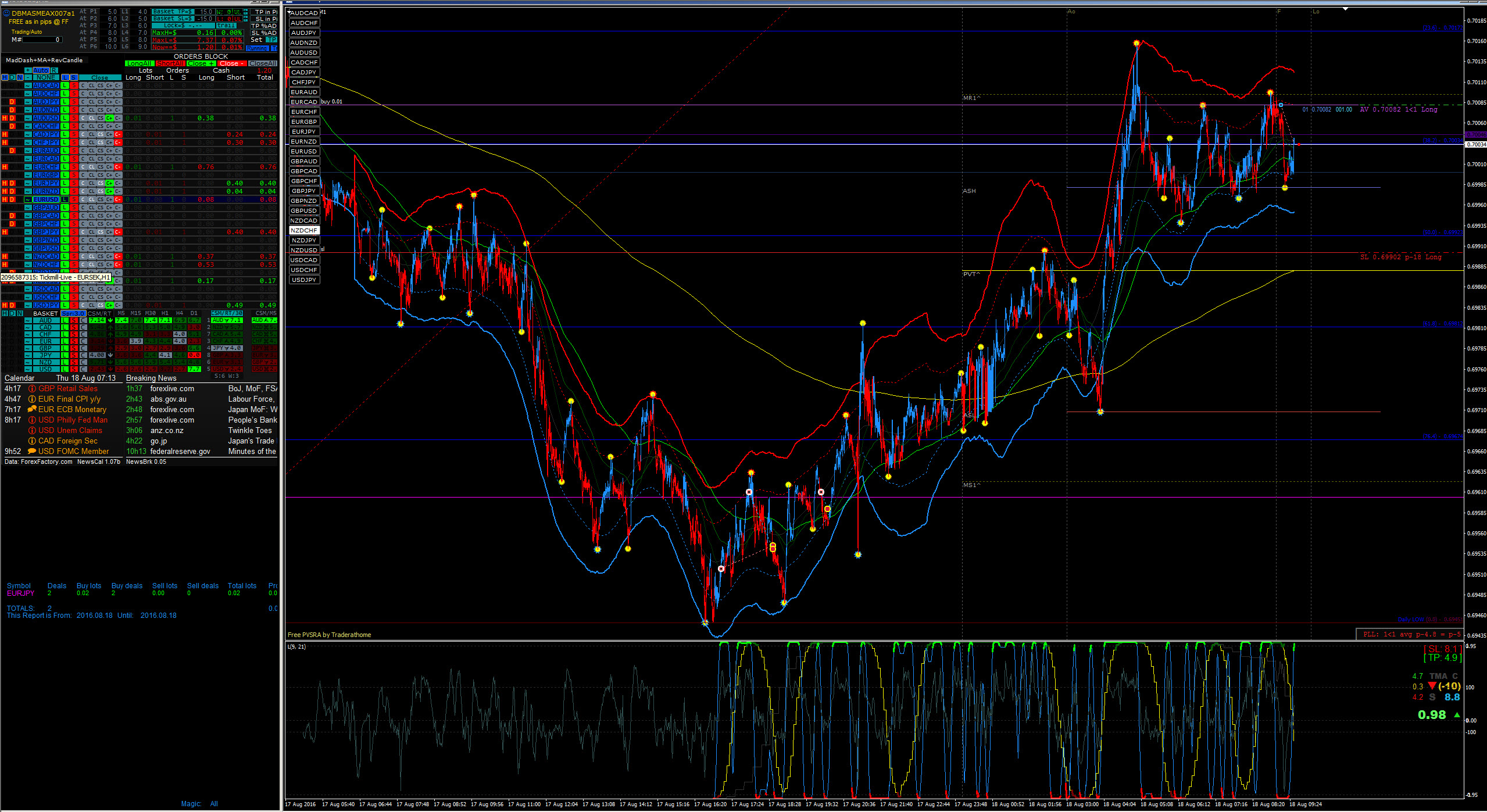Click the R reset button
Screen dimensions: 1487x812
click(x=54, y=70)
